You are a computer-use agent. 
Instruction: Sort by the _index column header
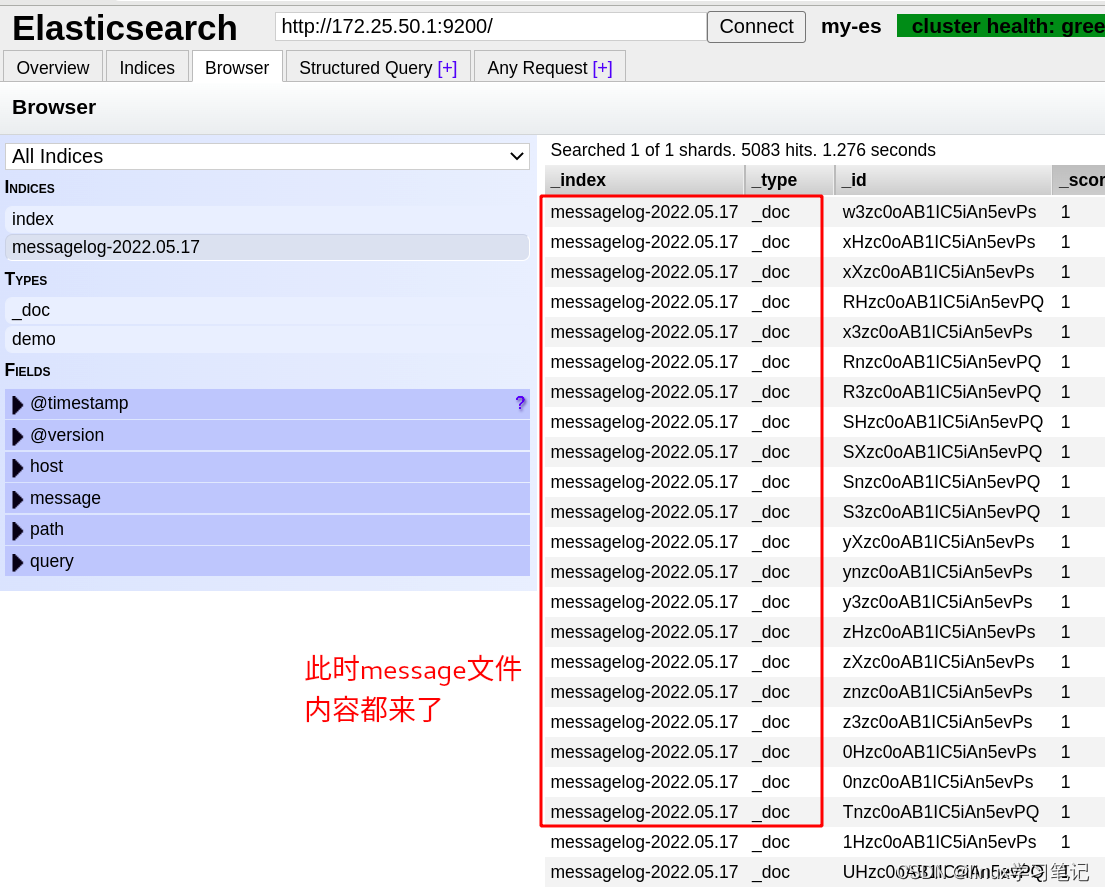point(644,180)
